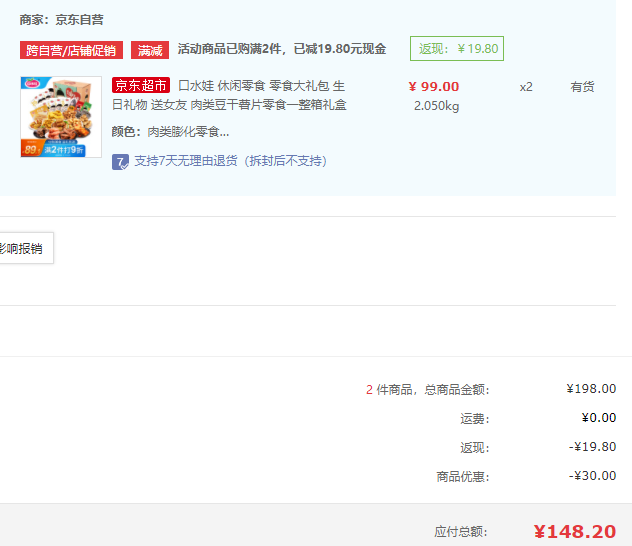Click 活动商品已购满2件 promotion text
Image resolution: width=632 pixels, height=546 pixels.
[282, 49]
